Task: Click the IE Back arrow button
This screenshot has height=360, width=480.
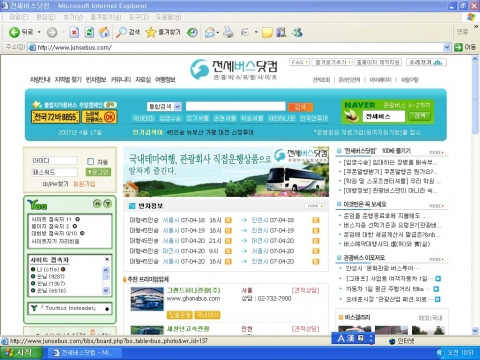Action: coord(15,32)
